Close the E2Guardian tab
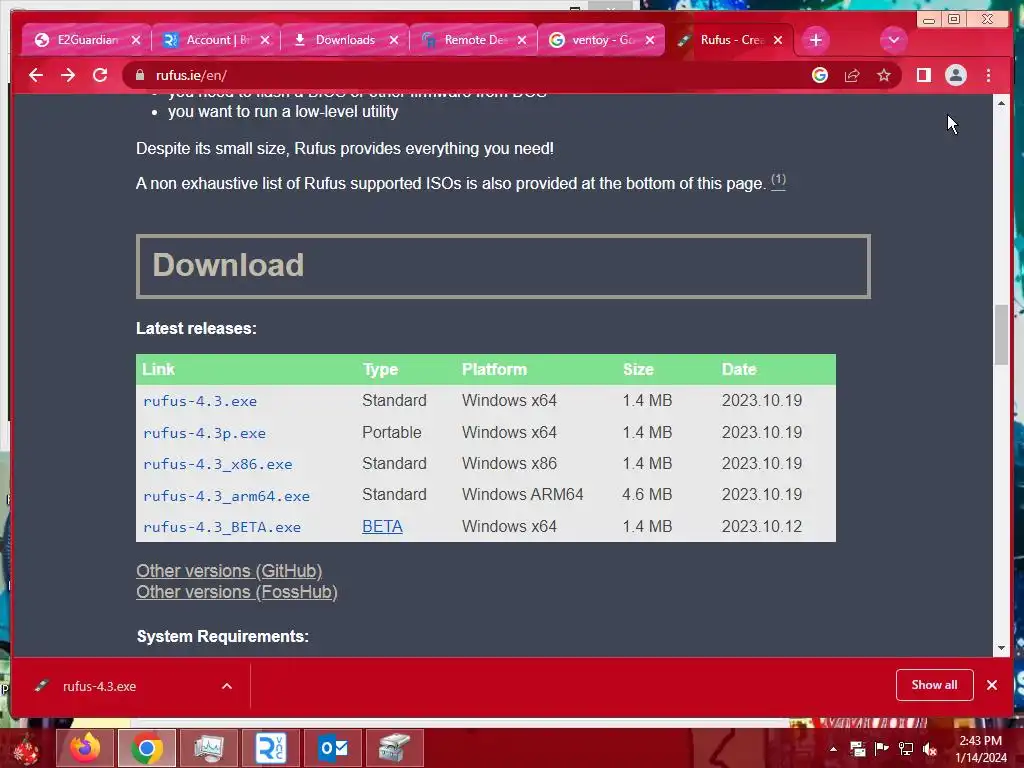This screenshot has height=768, width=1024. tap(136, 40)
